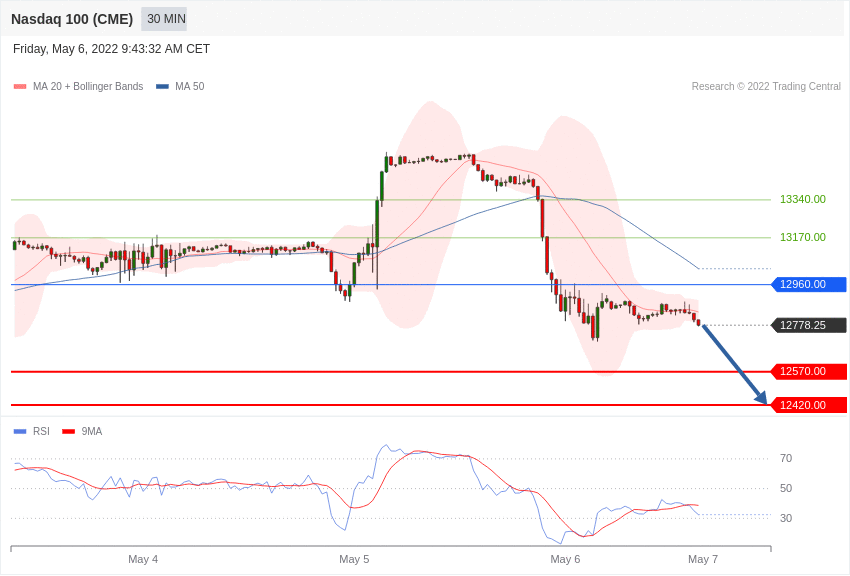Click the Nasdaq 100 (CME) title

72,19
